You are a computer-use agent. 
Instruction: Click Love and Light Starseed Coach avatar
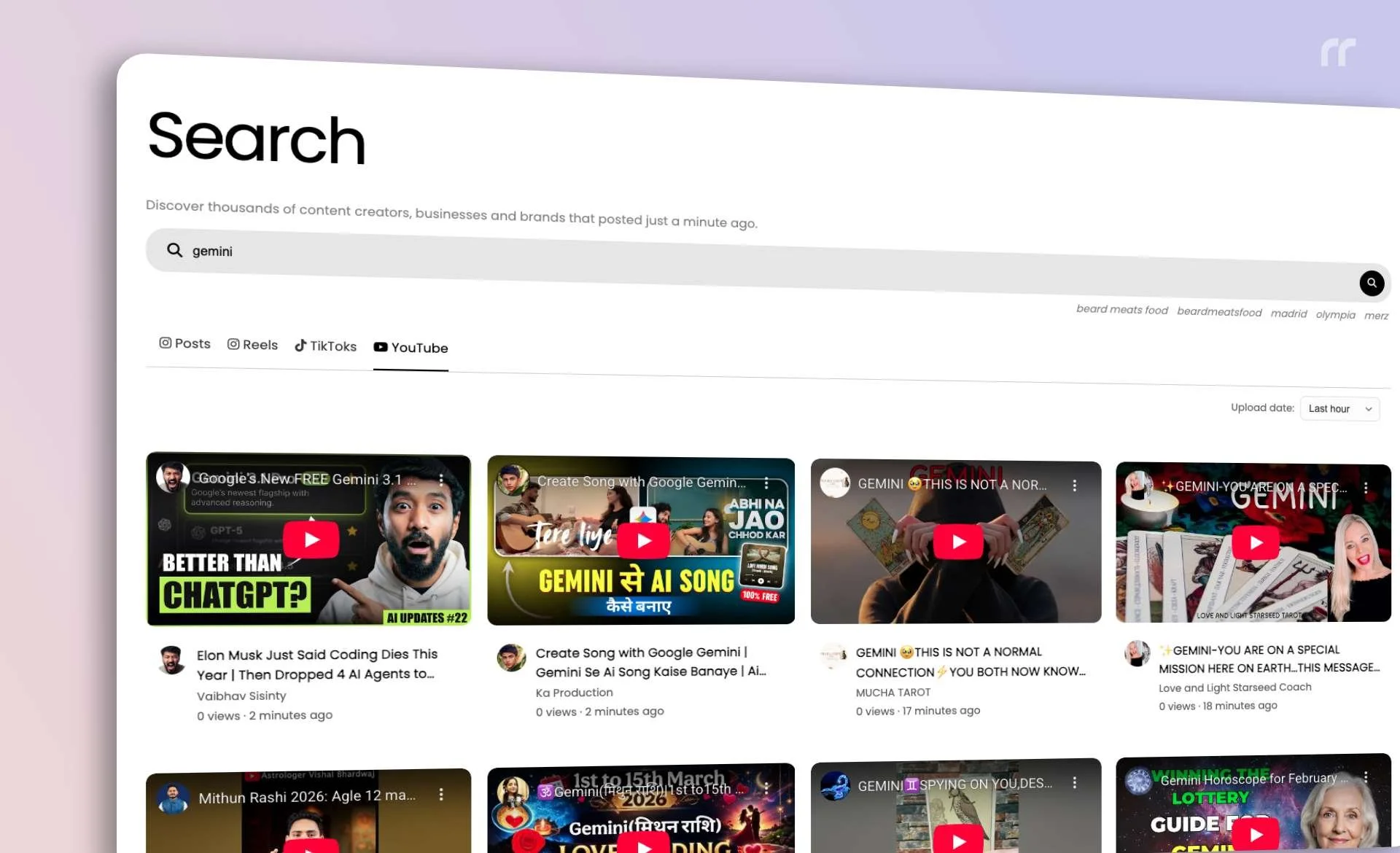[1137, 653]
